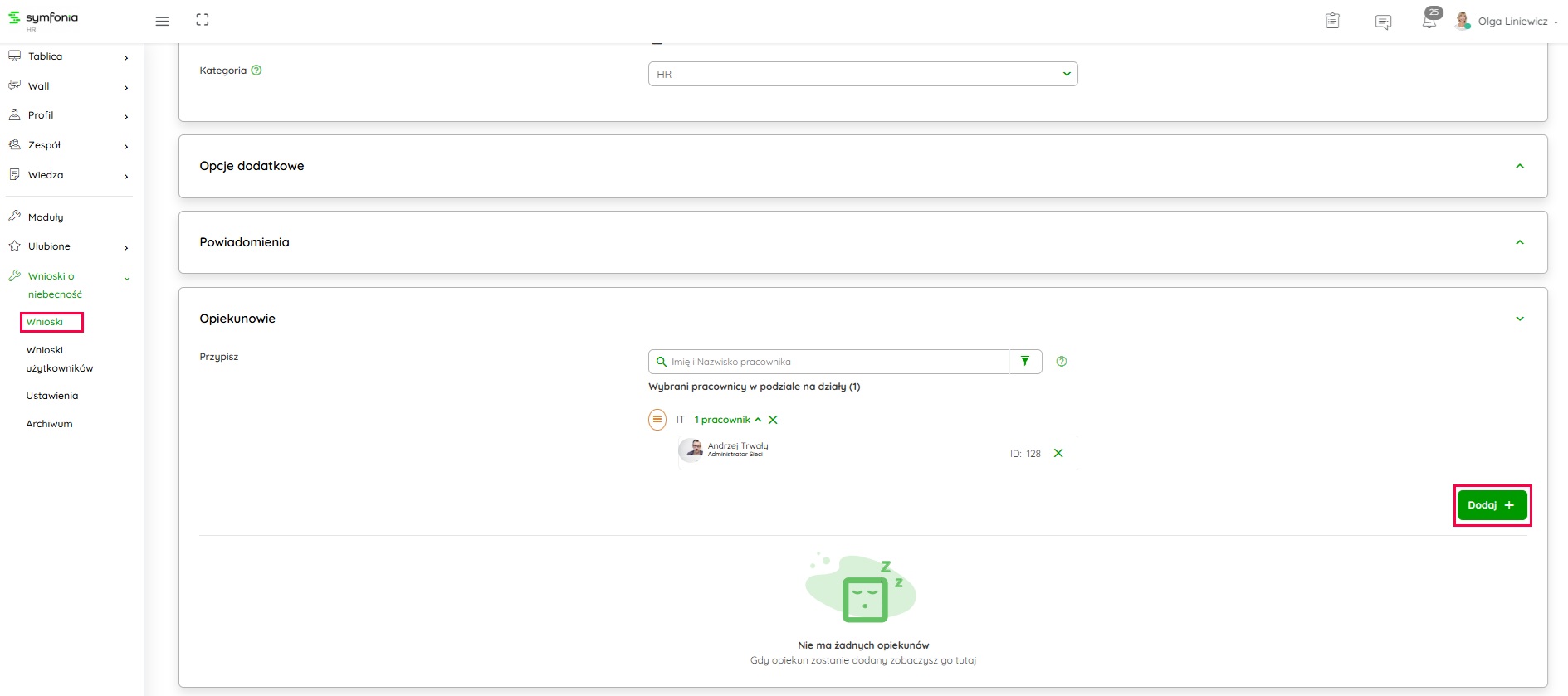Image resolution: width=1568 pixels, height=696 pixels.
Task: Remove Andrzej Trwały from selected employees
Action: (1058, 453)
